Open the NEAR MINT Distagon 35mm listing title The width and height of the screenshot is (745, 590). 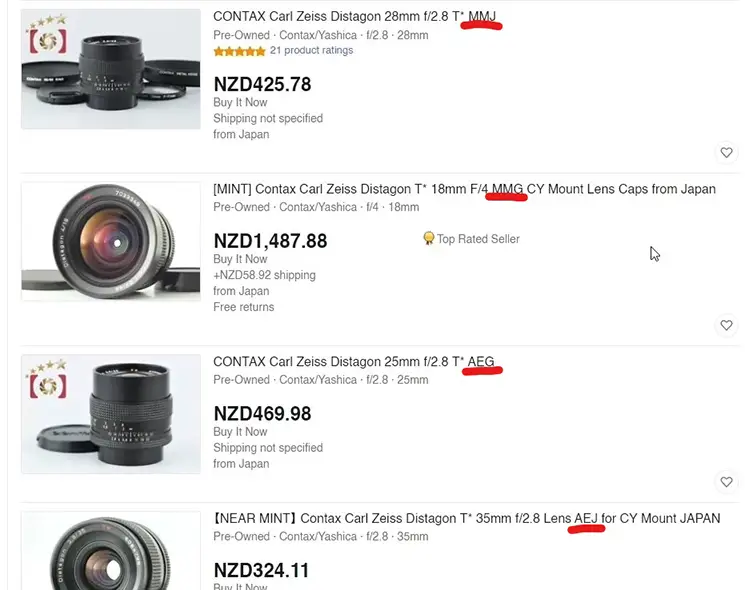[466, 518]
